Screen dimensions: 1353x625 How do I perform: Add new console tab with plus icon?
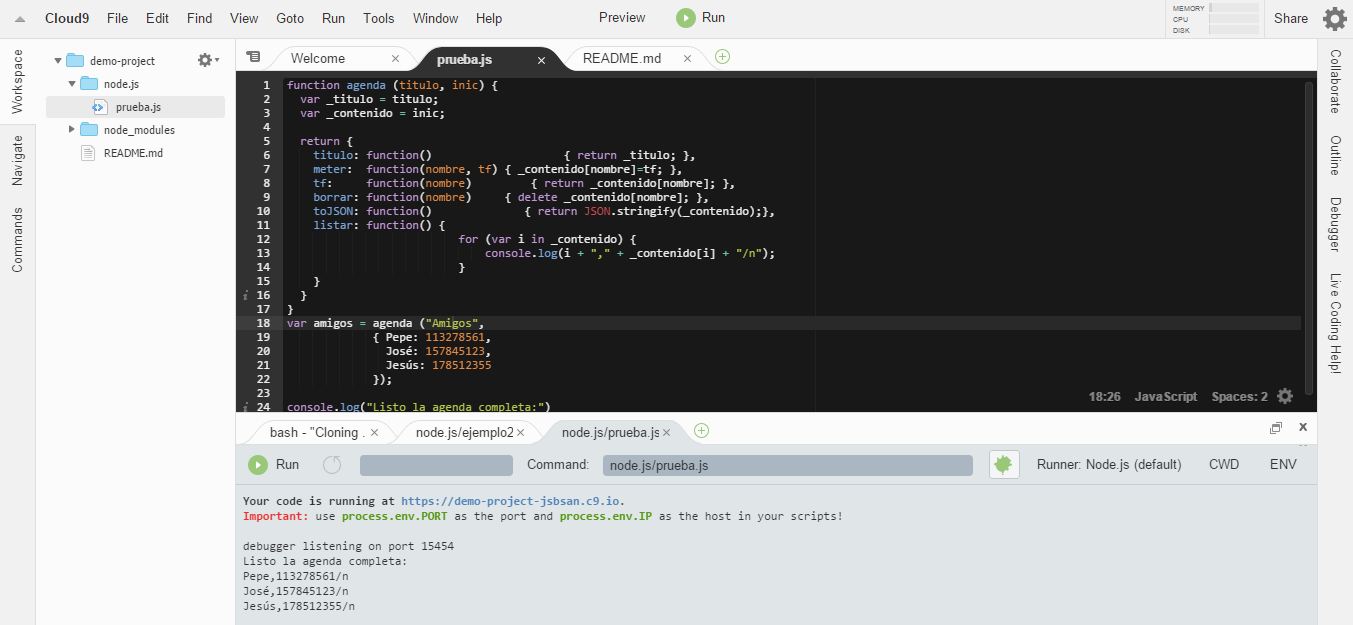point(701,430)
